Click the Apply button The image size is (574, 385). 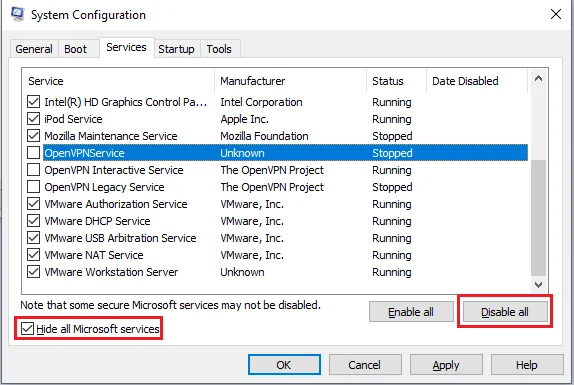pyautogui.click(x=446, y=365)
